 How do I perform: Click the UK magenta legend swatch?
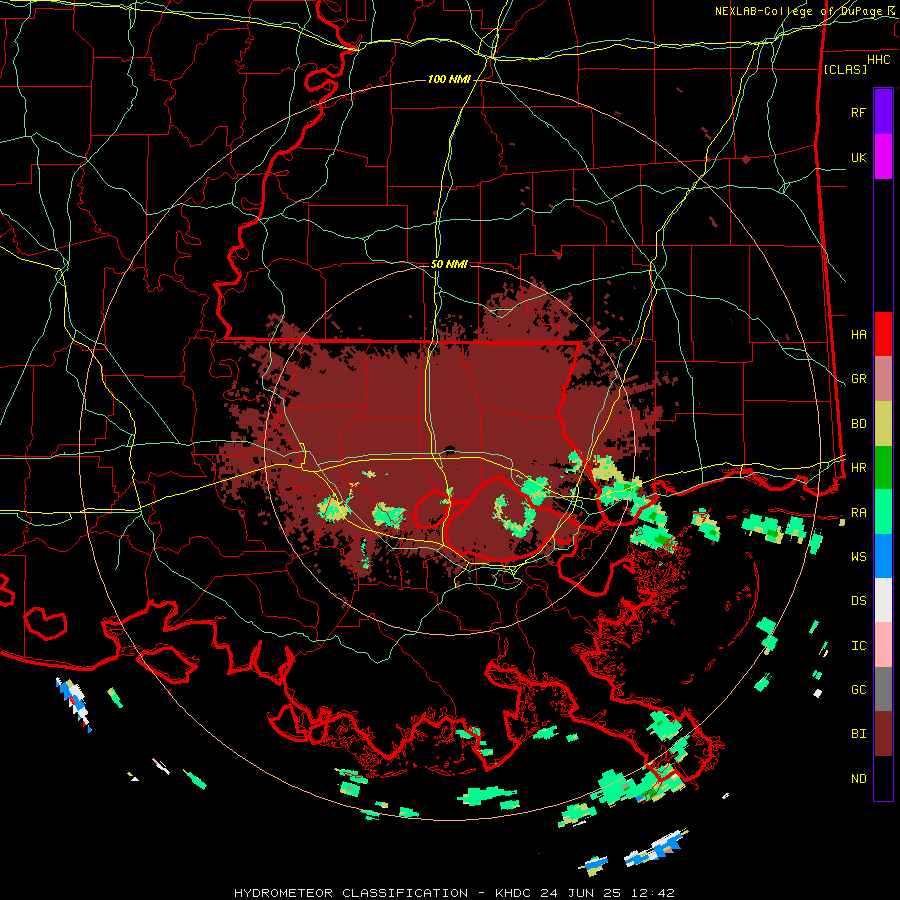point(883,157)
